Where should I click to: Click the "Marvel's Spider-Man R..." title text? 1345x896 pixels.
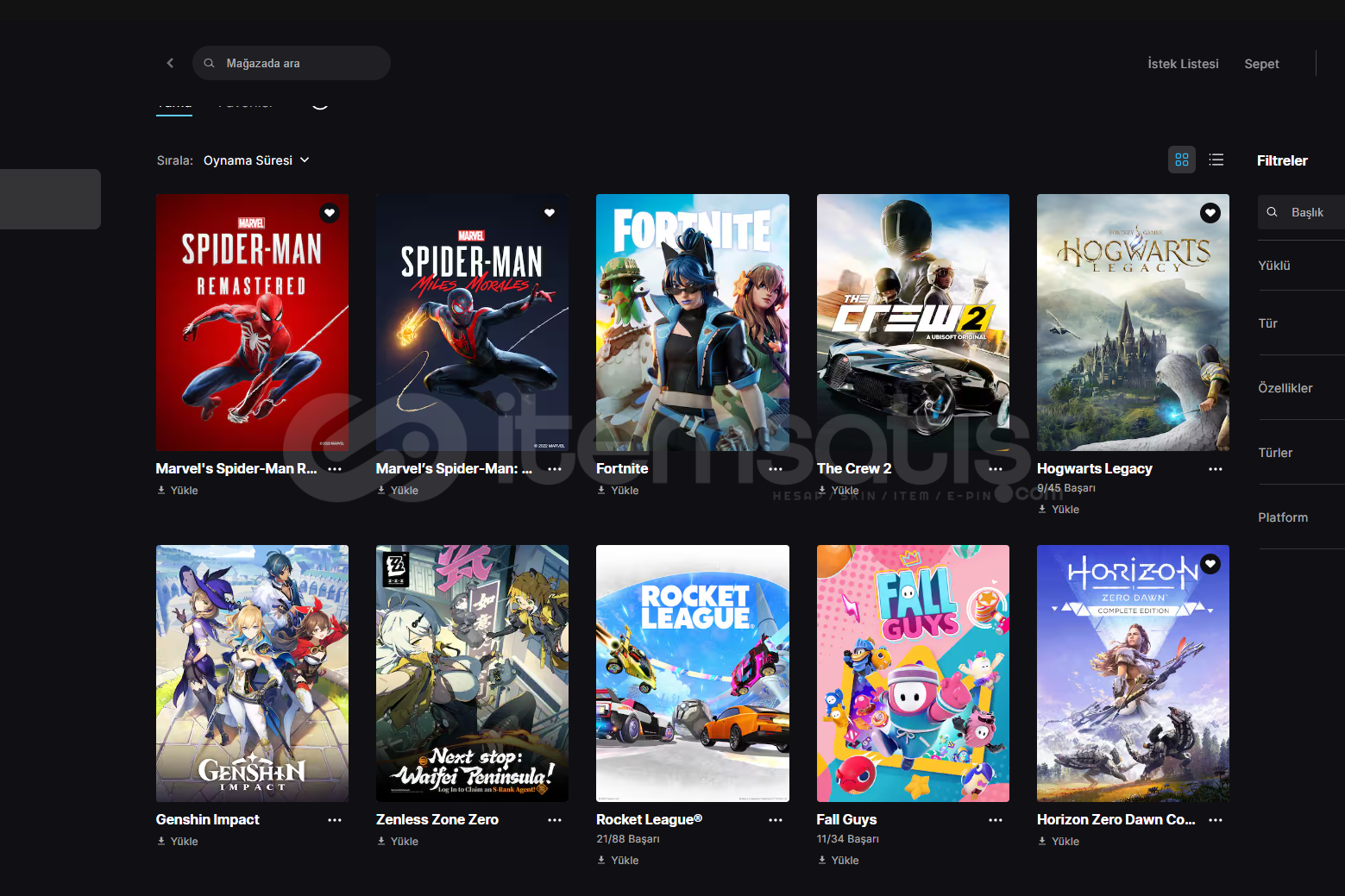point(236,469)
